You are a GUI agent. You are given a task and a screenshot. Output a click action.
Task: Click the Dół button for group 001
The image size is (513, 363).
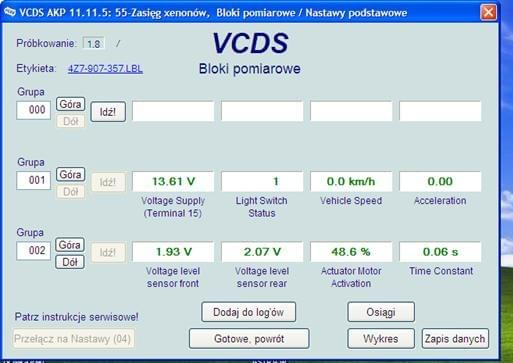tap(70, 192)
